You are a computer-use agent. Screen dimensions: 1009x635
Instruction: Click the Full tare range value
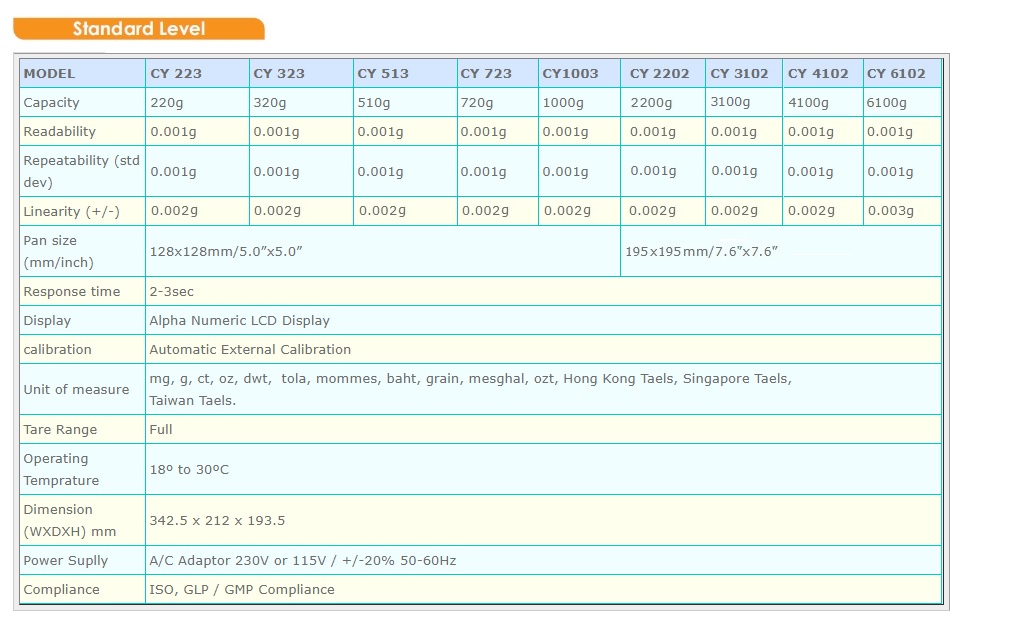point(161,429)
